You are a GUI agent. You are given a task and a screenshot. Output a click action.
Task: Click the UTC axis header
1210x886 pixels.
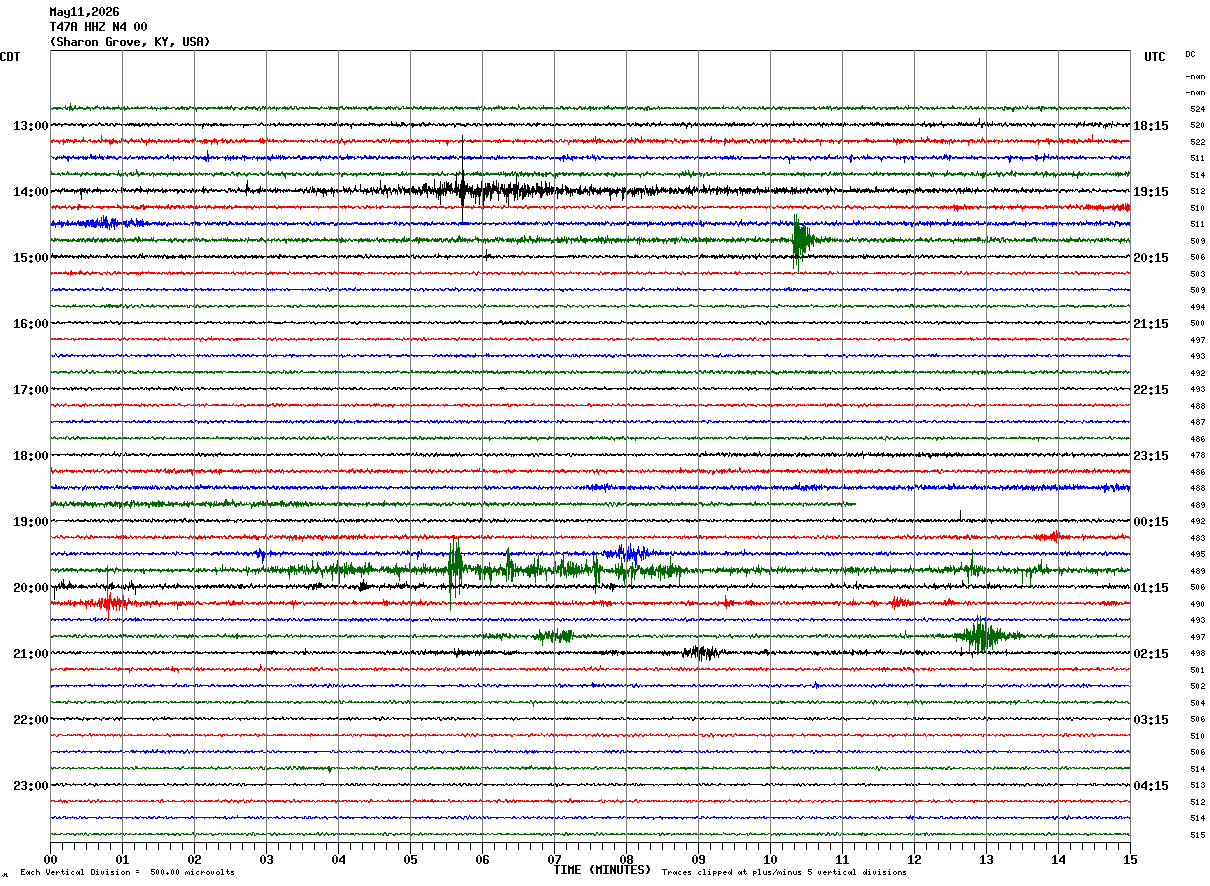1155,57
